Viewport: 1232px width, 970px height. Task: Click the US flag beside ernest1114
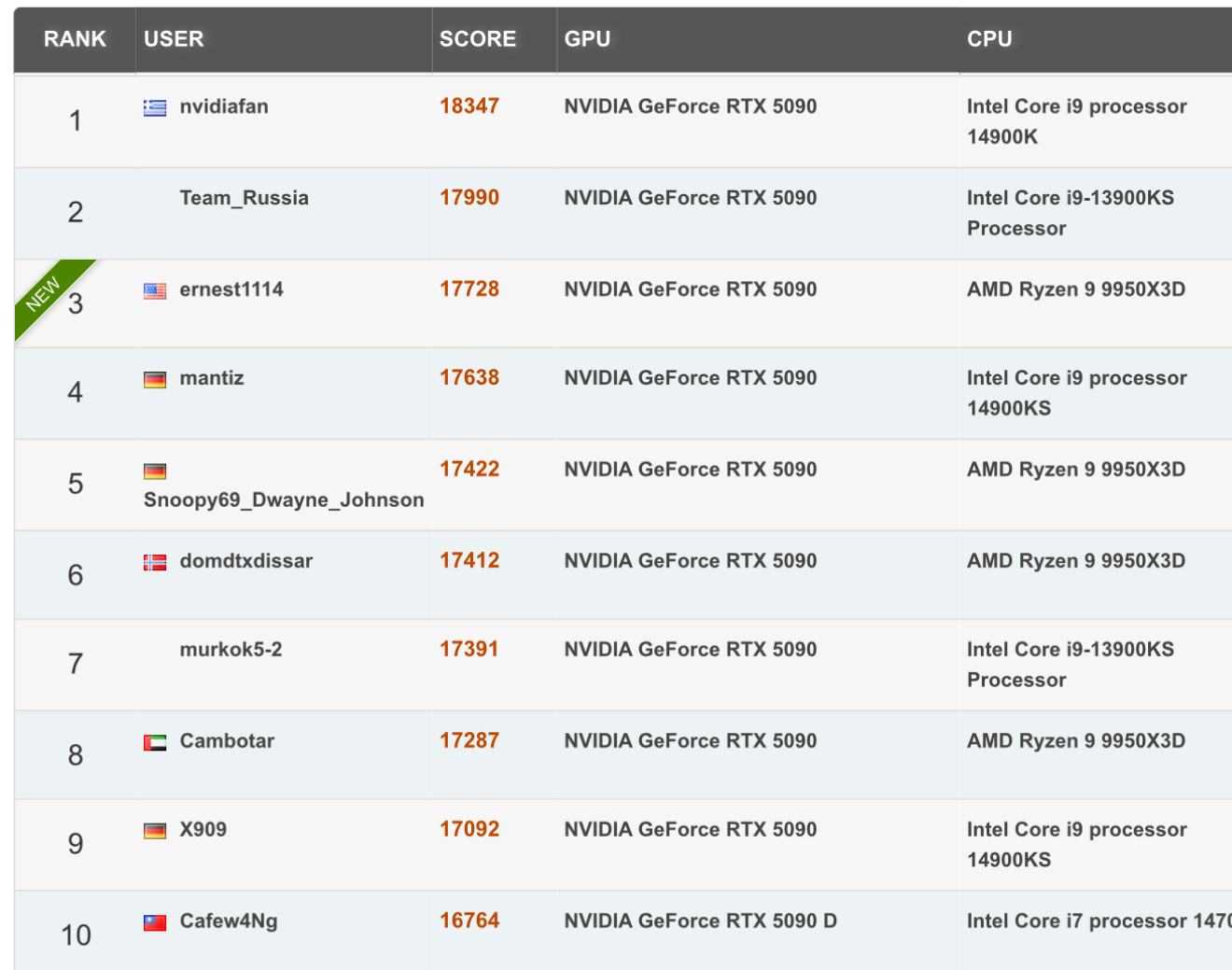click(x=155, y=290)
